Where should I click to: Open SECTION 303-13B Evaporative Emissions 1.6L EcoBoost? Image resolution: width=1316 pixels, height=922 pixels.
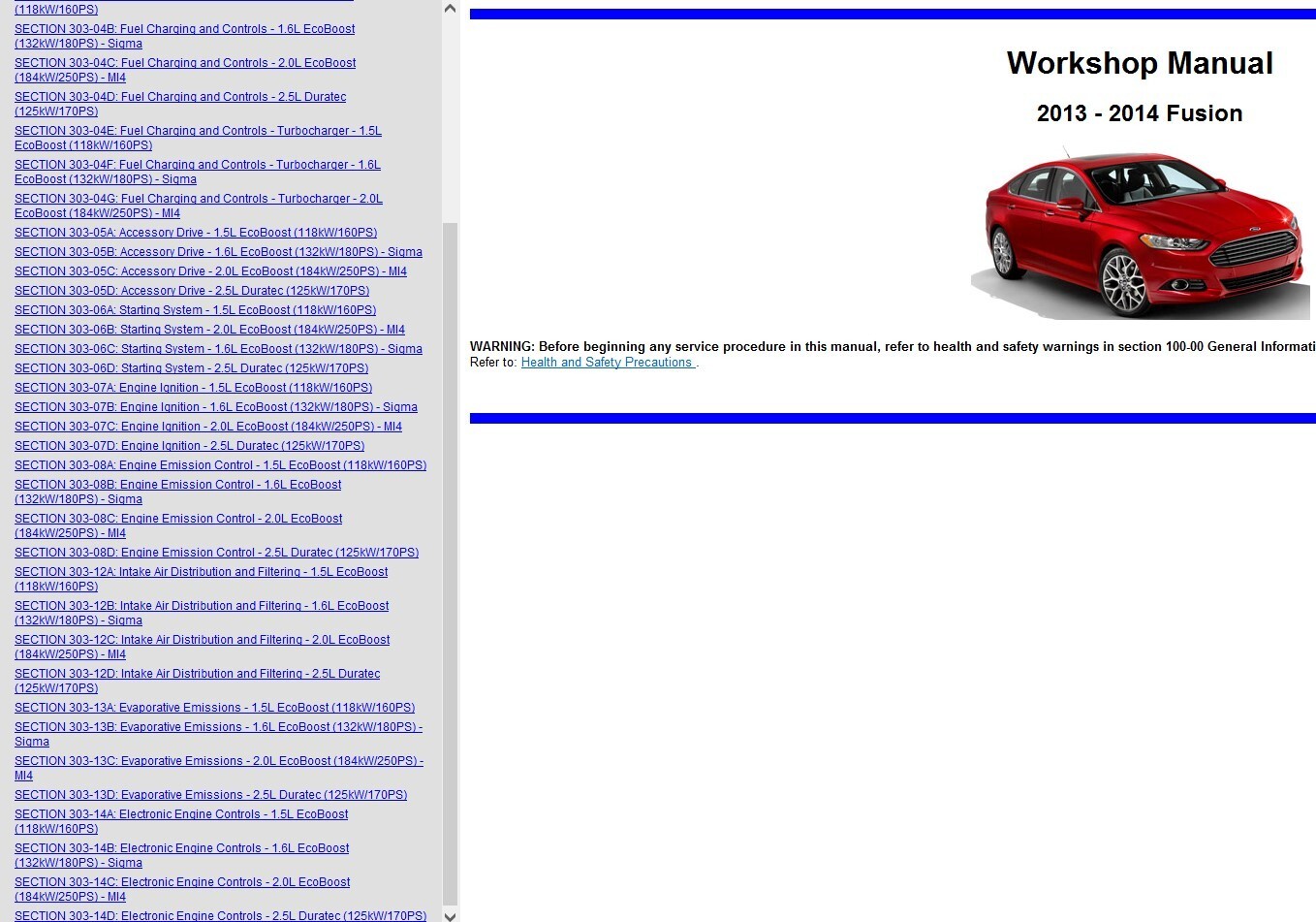click(218, 734)
